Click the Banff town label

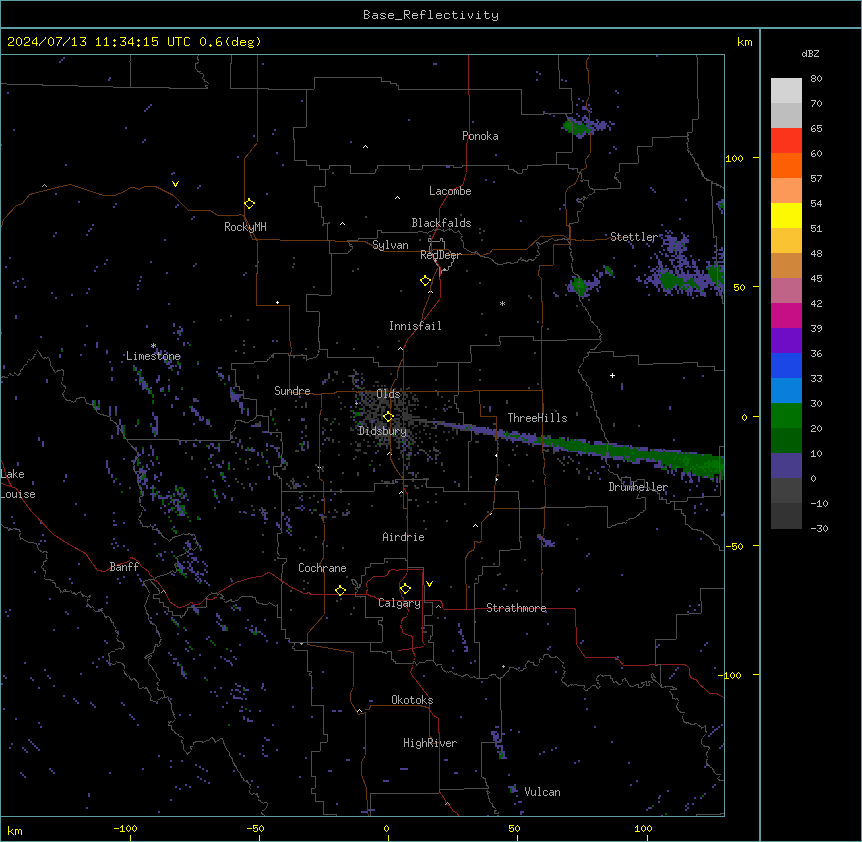point(124,567)
